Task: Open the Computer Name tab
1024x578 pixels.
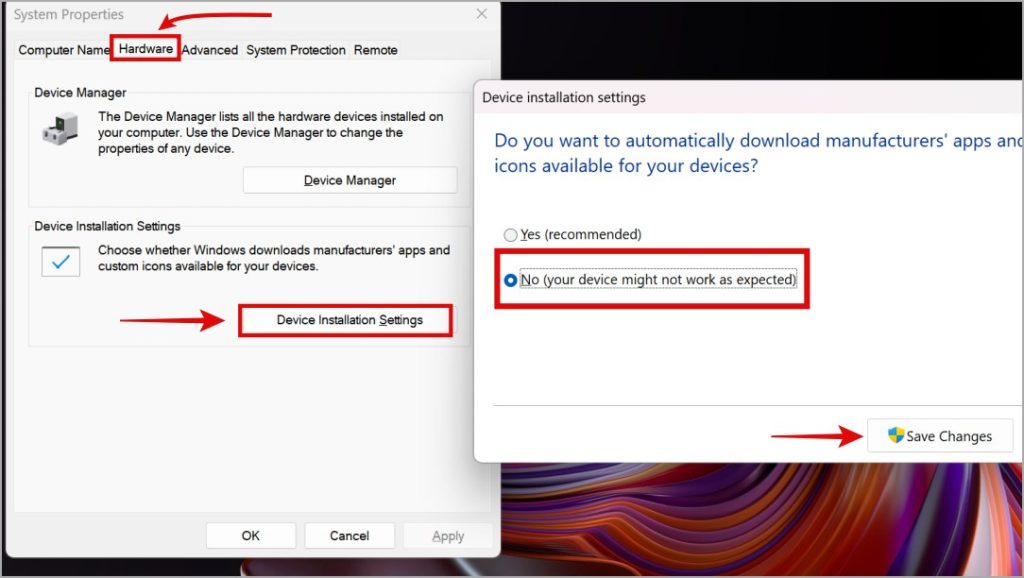Action: point(63,49)
